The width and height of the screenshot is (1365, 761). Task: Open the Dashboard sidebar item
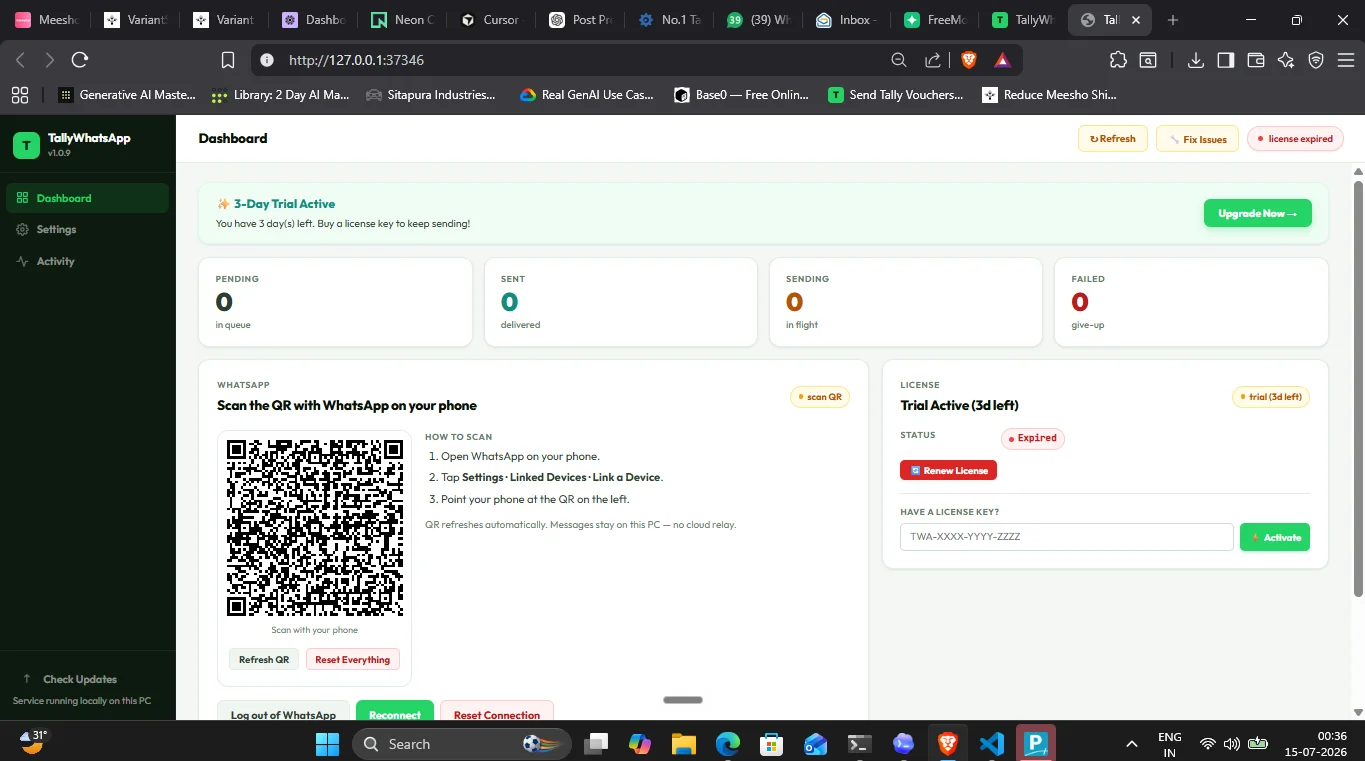(x=87, y=198)
